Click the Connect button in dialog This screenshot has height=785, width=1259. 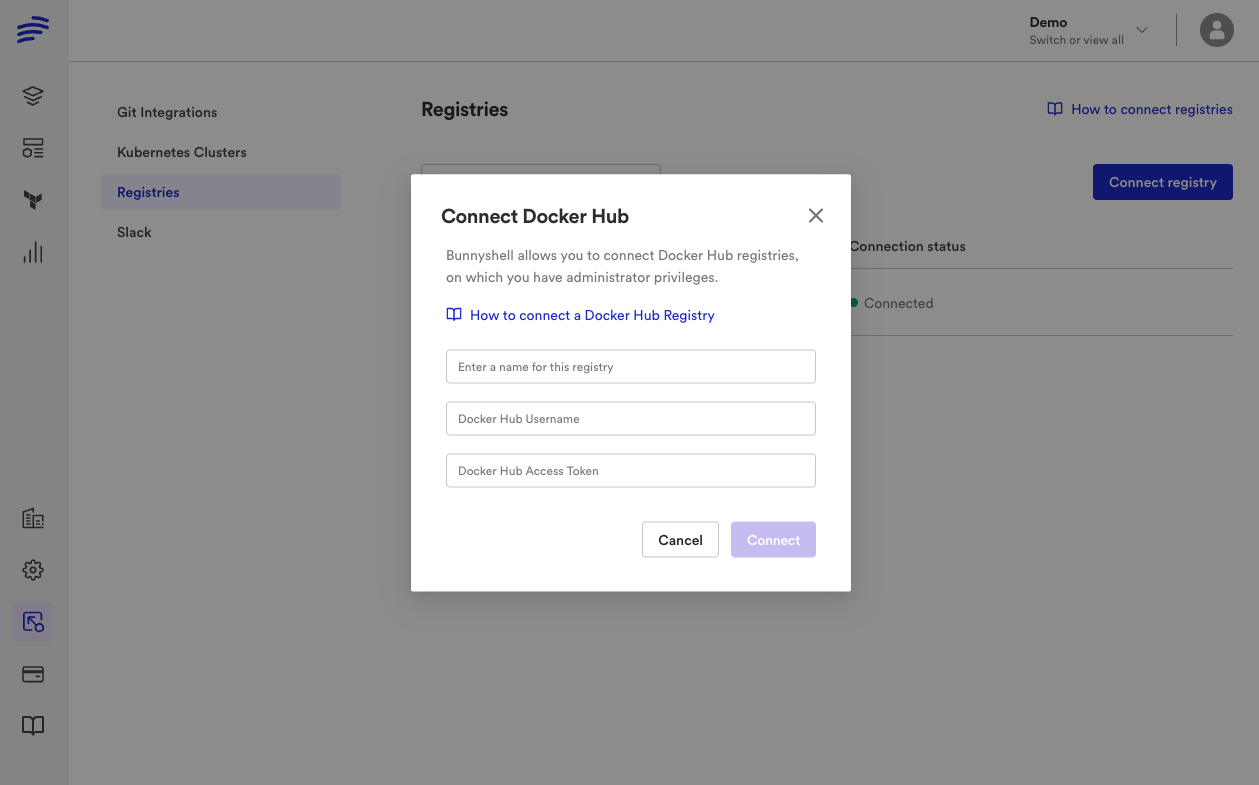click(773, 540)
